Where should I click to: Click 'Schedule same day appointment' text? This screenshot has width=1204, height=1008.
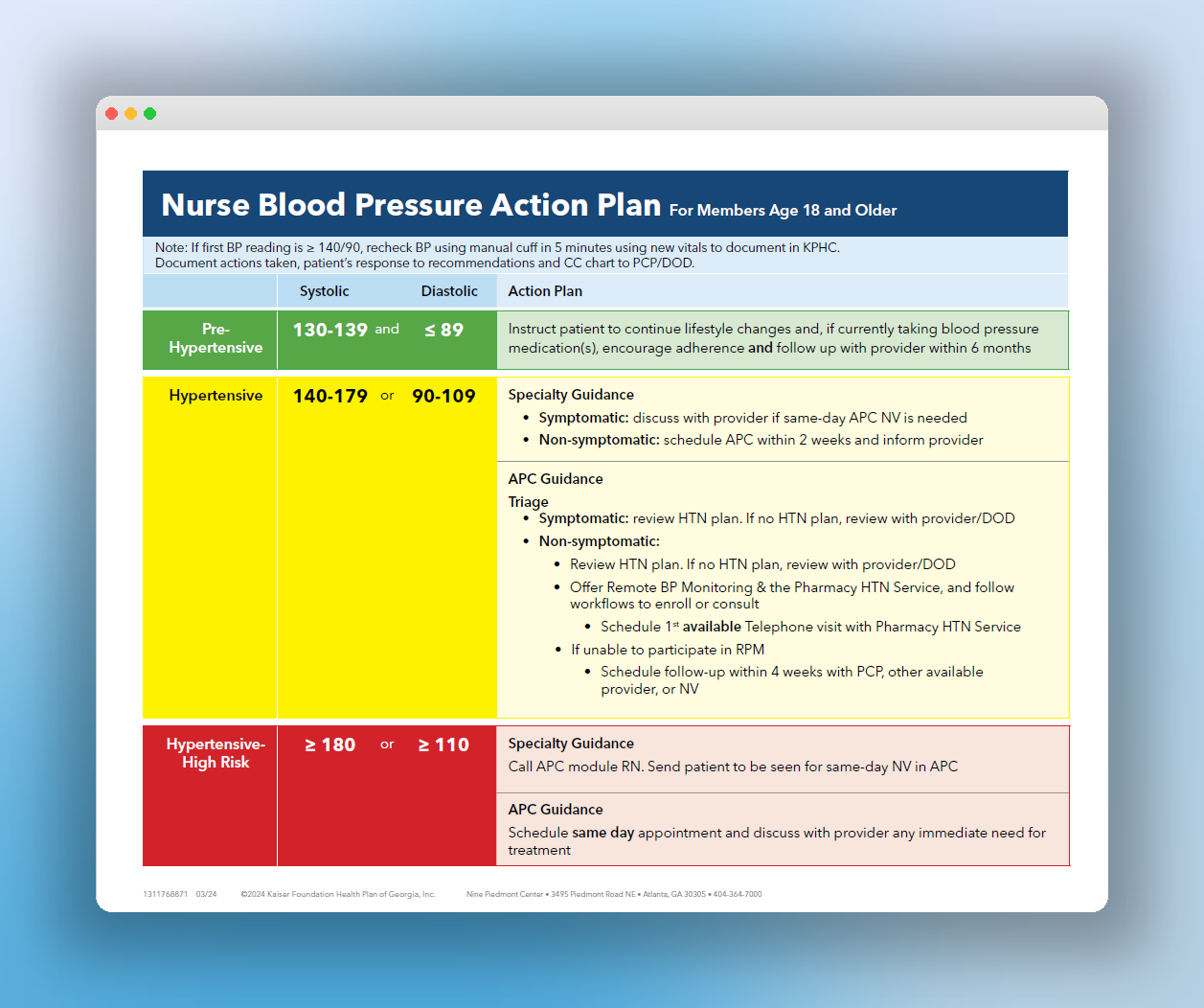[777, 841]
